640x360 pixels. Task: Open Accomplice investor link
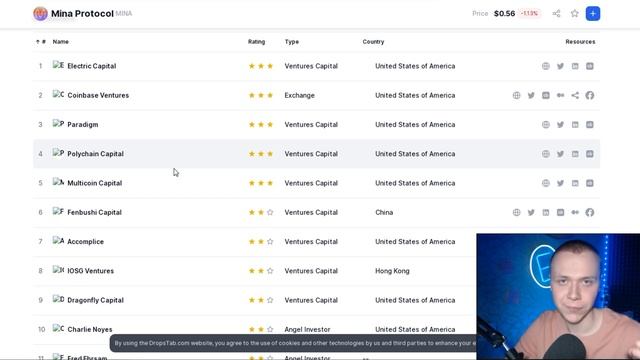click(85, 242)
